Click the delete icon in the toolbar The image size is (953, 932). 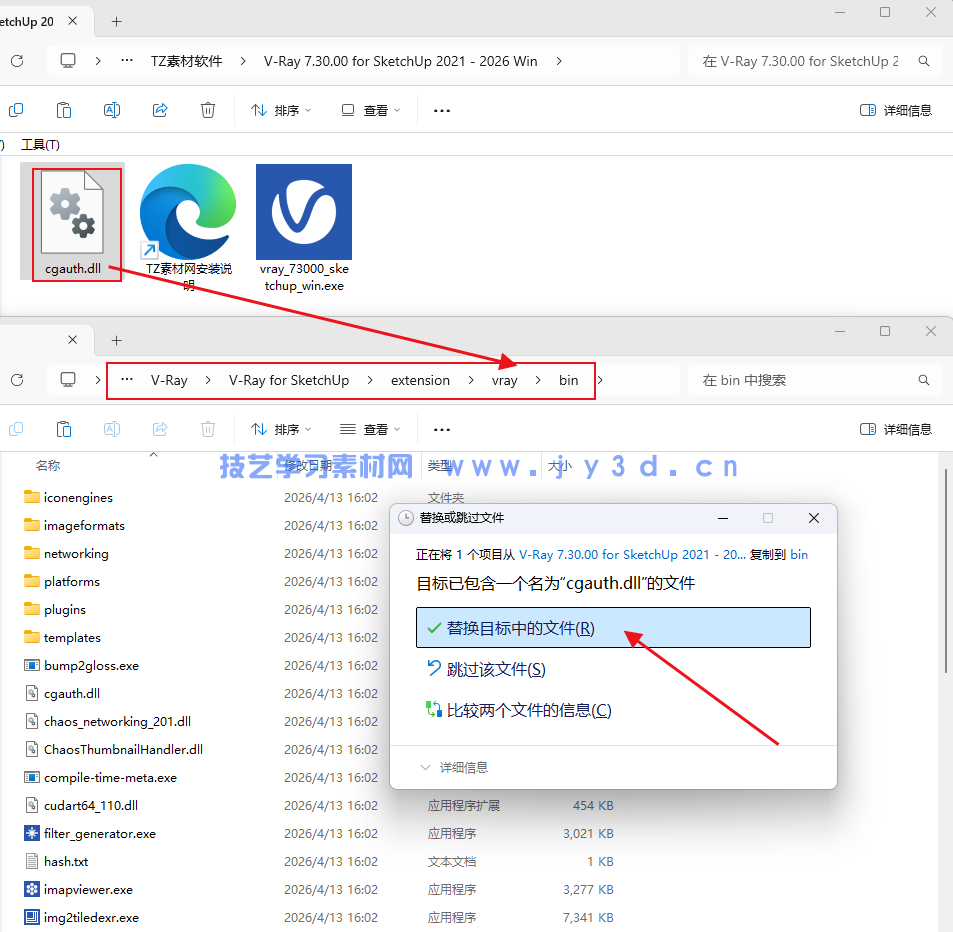[207, 109]
